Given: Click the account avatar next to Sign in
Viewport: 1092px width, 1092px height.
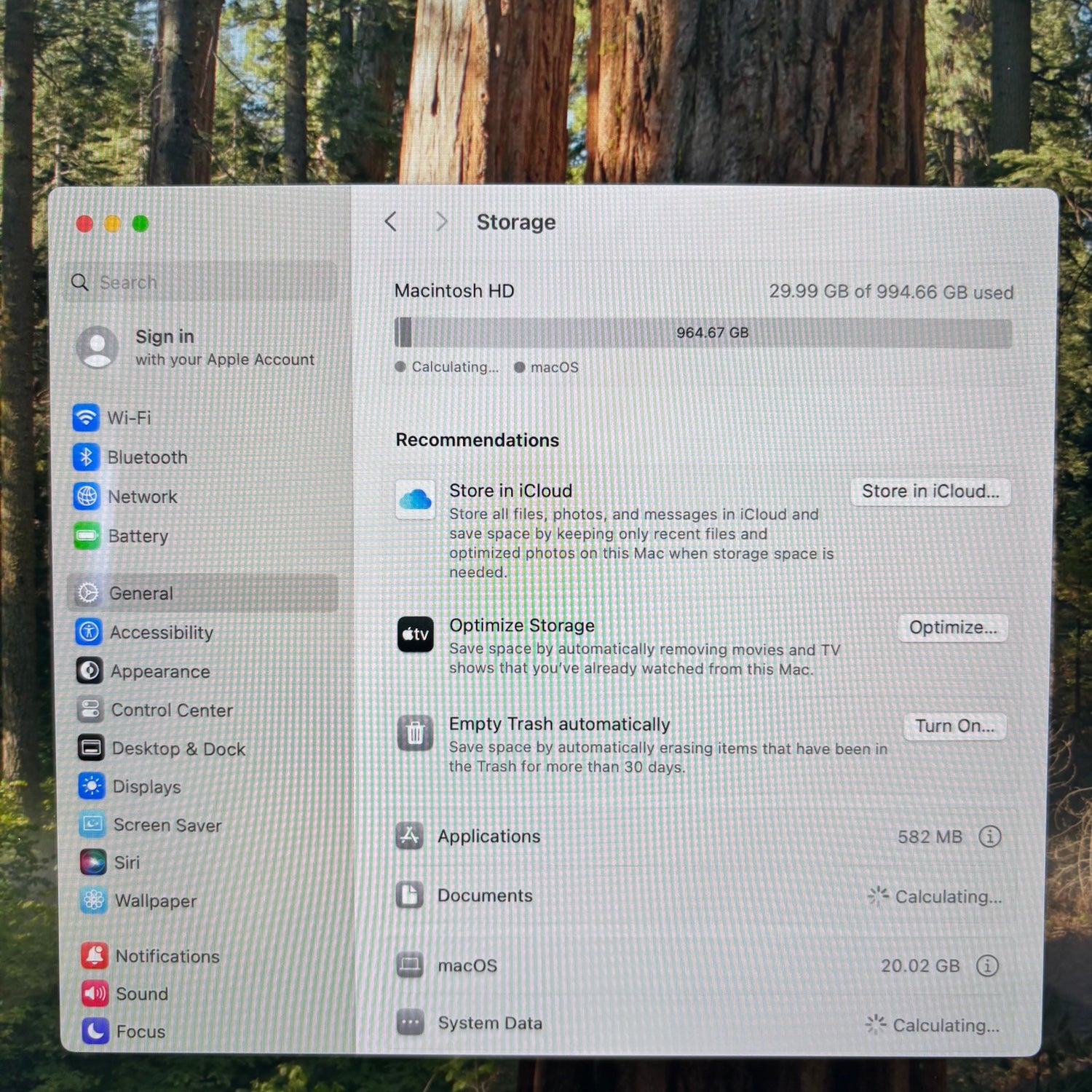Looking at the screenshot, I should 98,347.
